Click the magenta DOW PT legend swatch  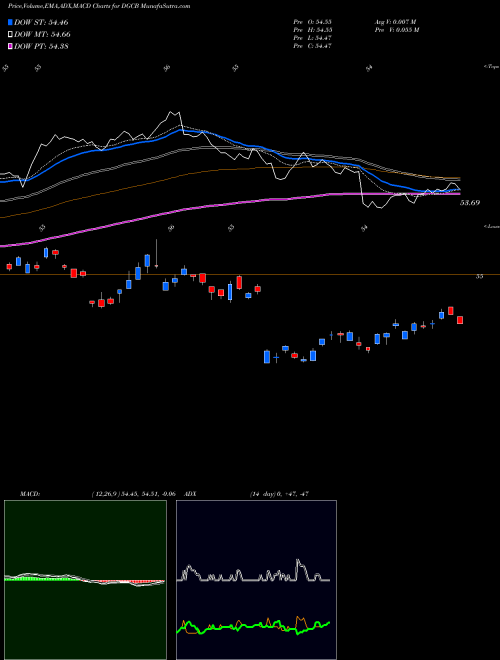coord(11,46)
